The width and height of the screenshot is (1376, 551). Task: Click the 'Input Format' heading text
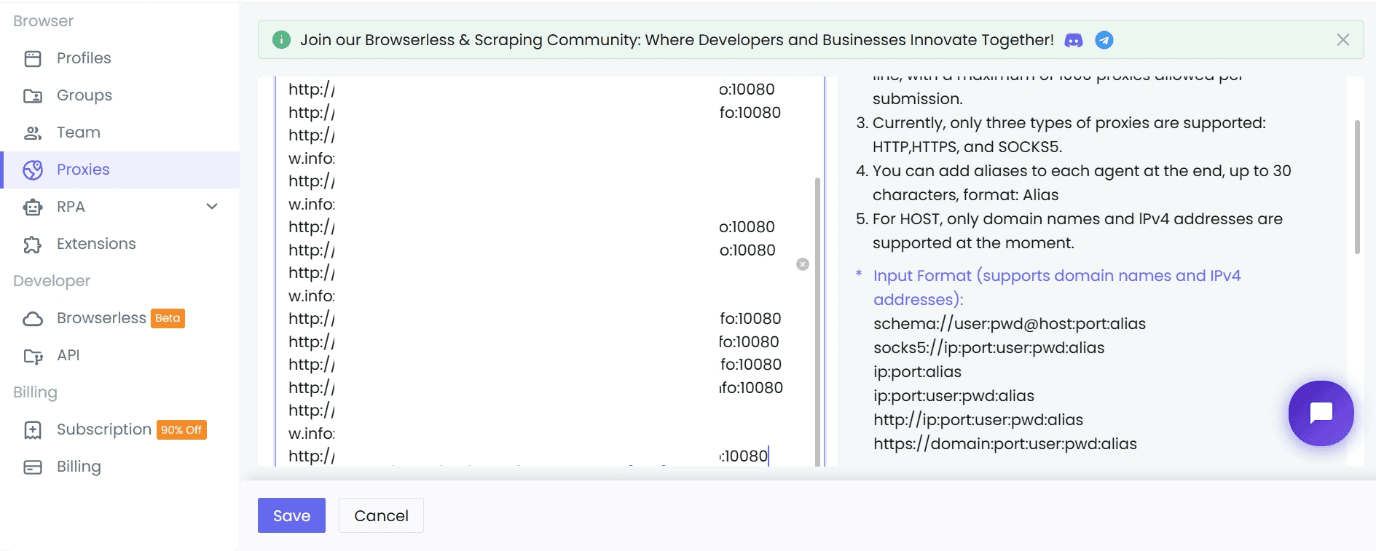click(x=1057, y=288)
